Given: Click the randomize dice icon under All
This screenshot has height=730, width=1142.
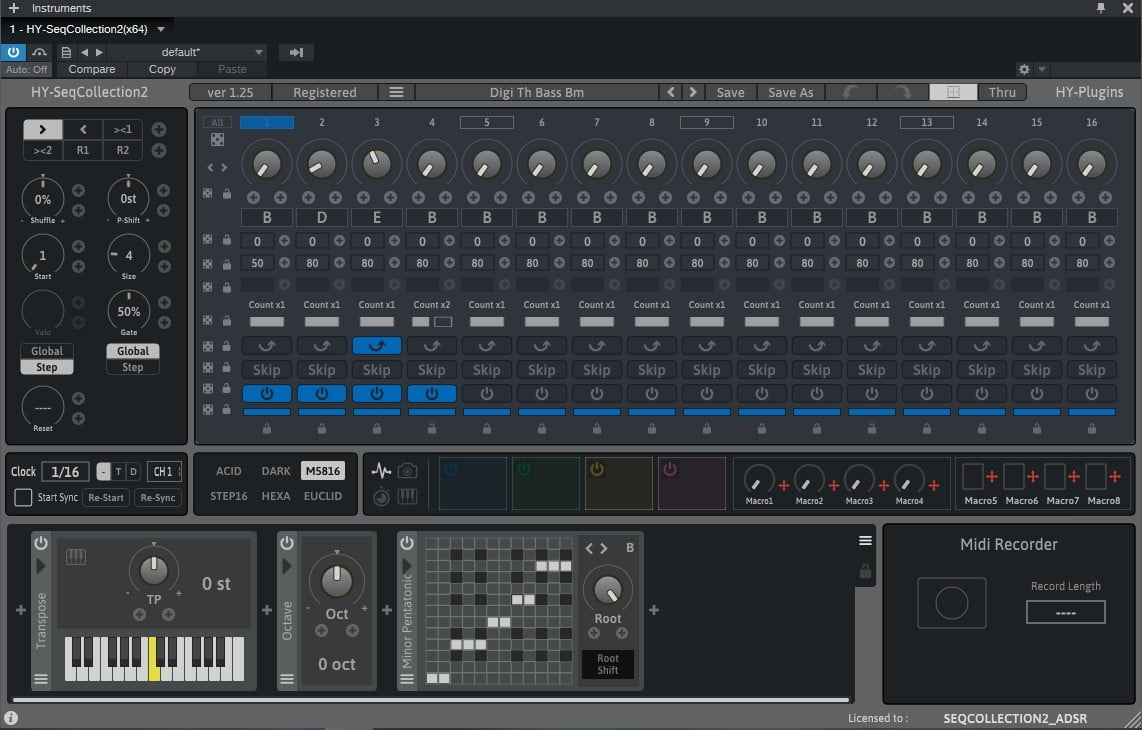Looking at the screenshot, I should click(x=217, y=139).
